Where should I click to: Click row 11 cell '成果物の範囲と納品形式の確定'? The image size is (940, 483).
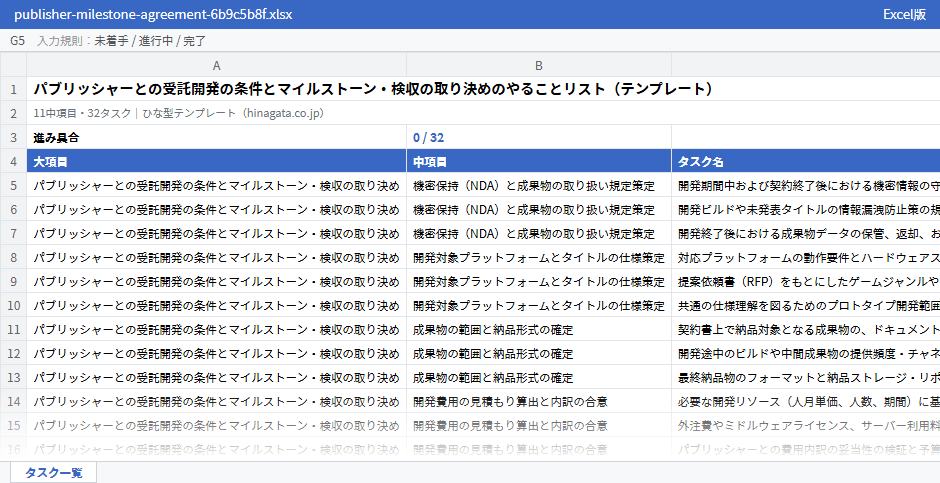pos(539,329)
